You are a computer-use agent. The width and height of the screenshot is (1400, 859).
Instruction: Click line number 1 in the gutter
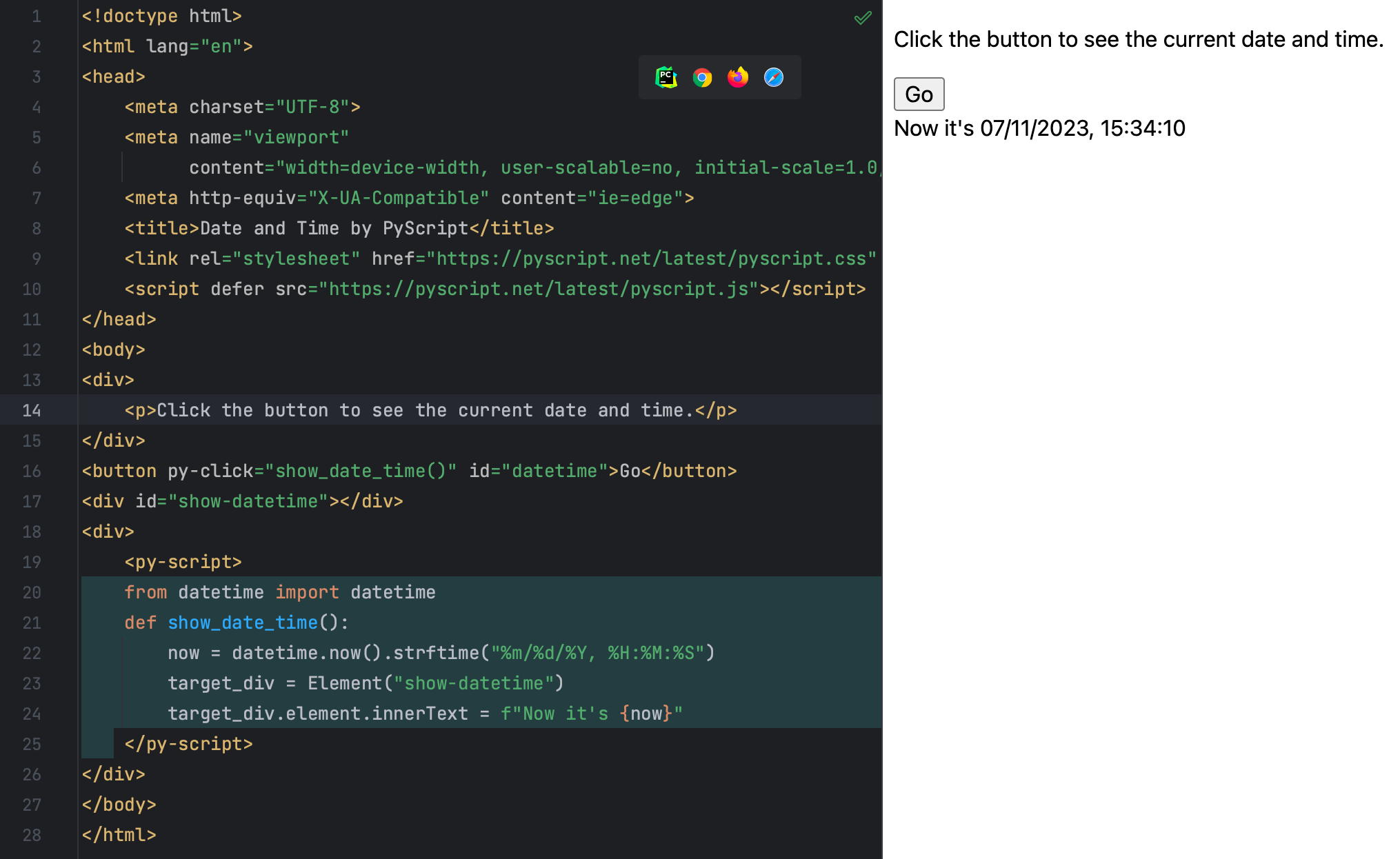coord(36,16)
